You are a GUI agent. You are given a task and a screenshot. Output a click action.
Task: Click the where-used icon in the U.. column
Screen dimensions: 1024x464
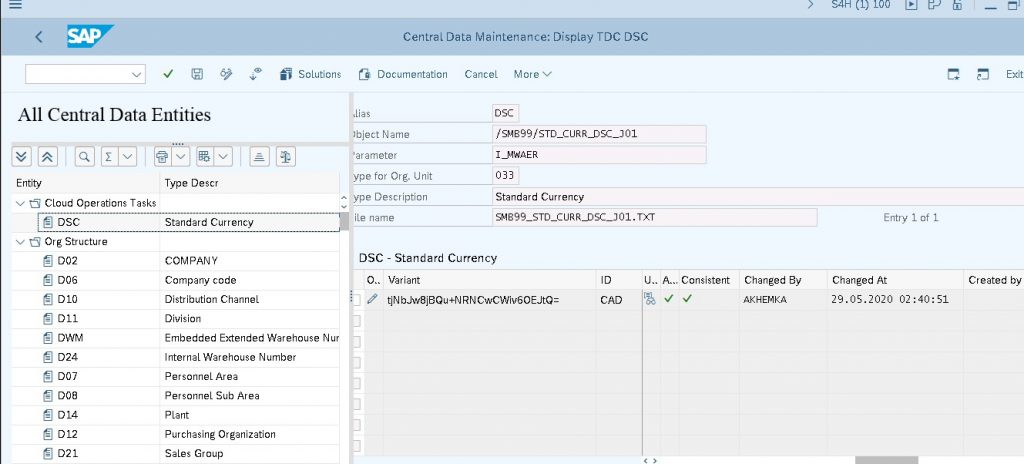tap(649, 299)
